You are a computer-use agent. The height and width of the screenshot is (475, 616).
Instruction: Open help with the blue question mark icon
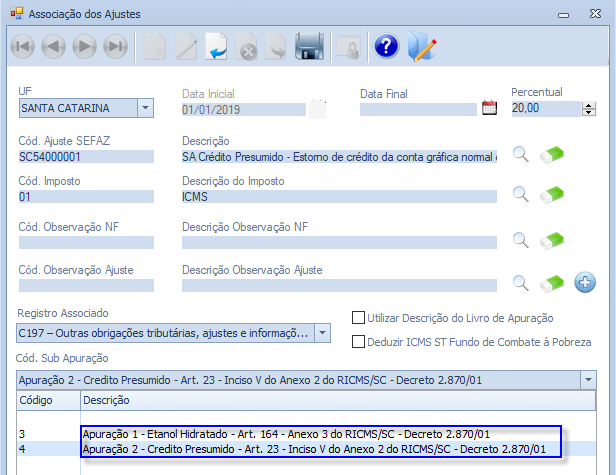386,47
